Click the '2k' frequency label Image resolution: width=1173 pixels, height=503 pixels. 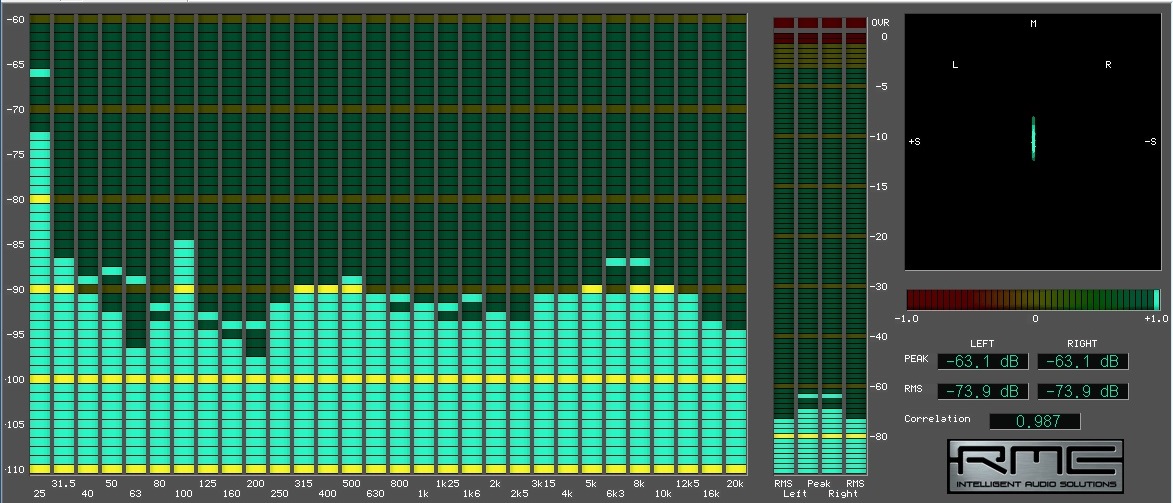(495, 484)
